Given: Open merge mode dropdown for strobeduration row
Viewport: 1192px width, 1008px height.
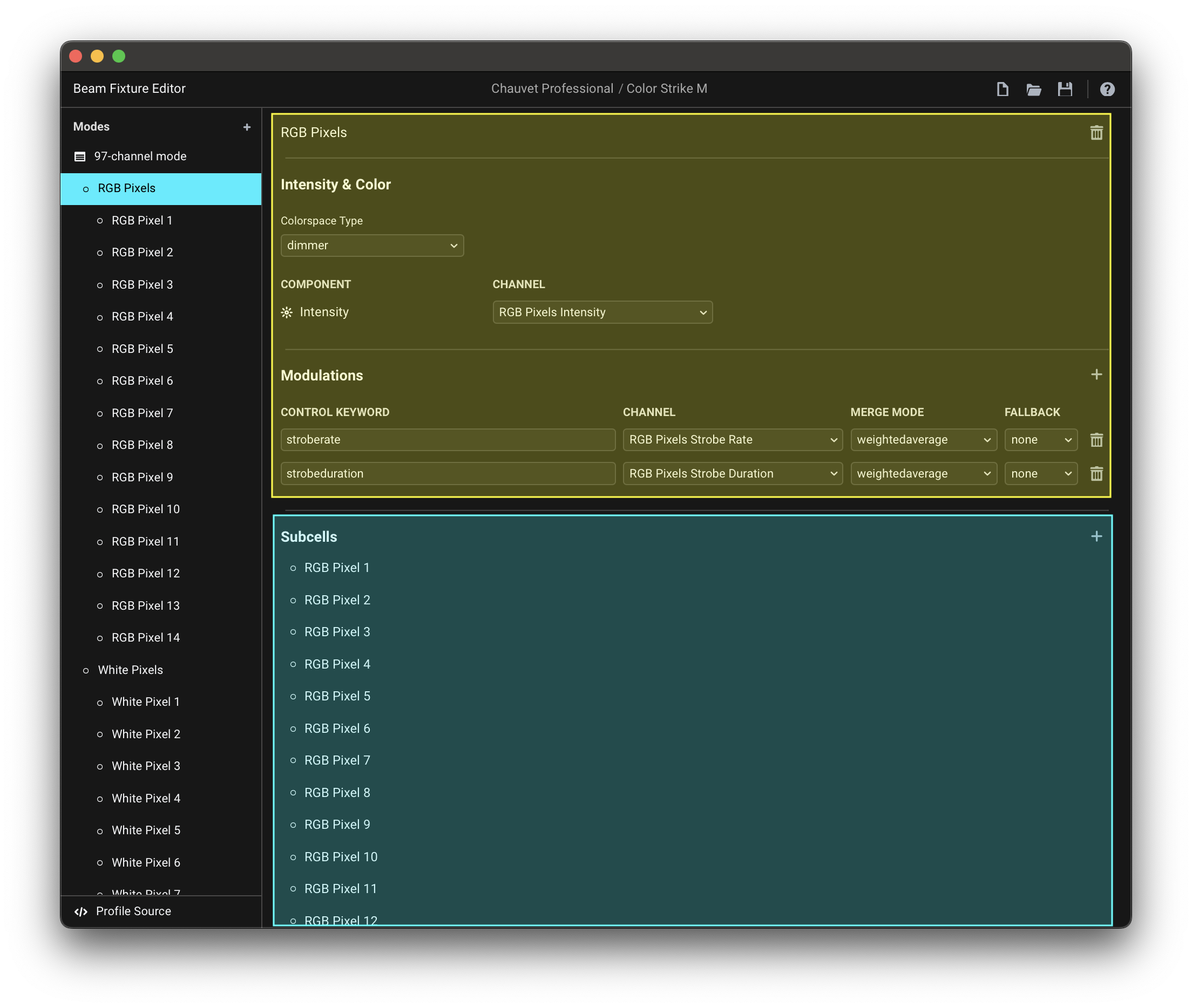Looking at the screenshot, I should point(923,473).
